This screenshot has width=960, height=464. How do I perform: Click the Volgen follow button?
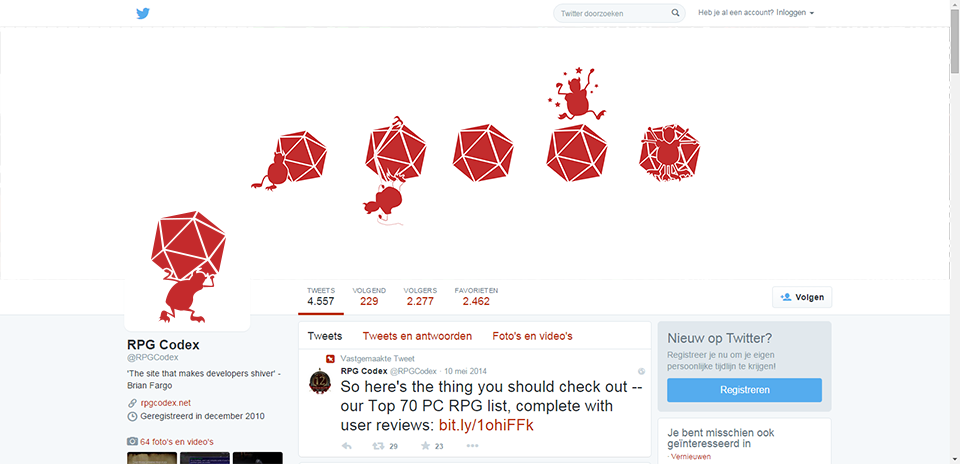(802, 297)
